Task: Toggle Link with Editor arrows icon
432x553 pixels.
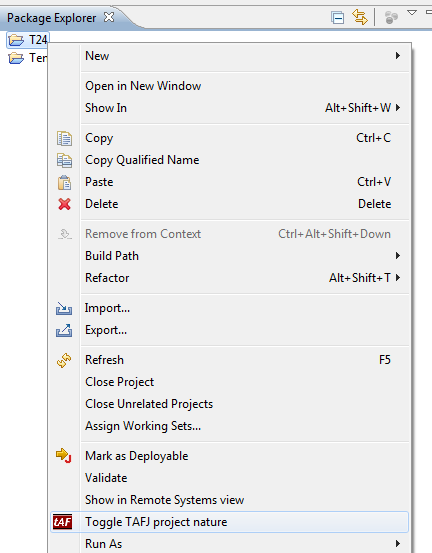Action: coord(360,17)
